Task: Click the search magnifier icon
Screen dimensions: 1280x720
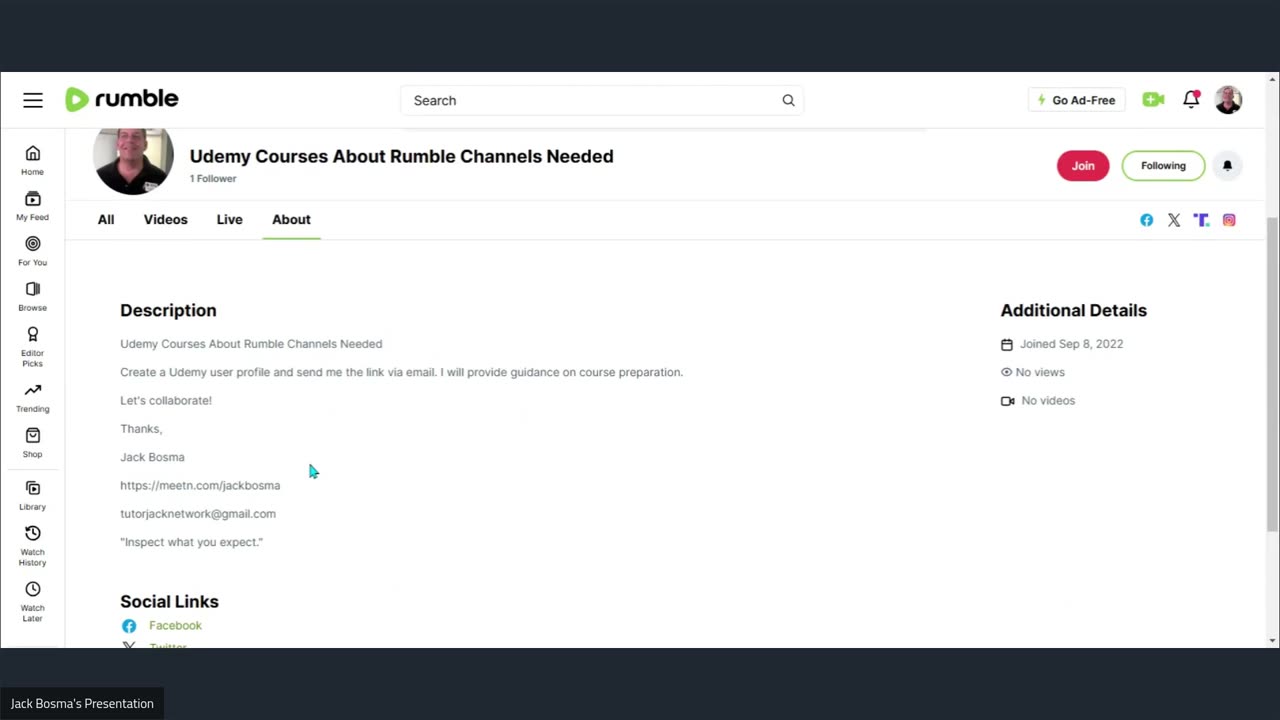Action: (788, 100)
